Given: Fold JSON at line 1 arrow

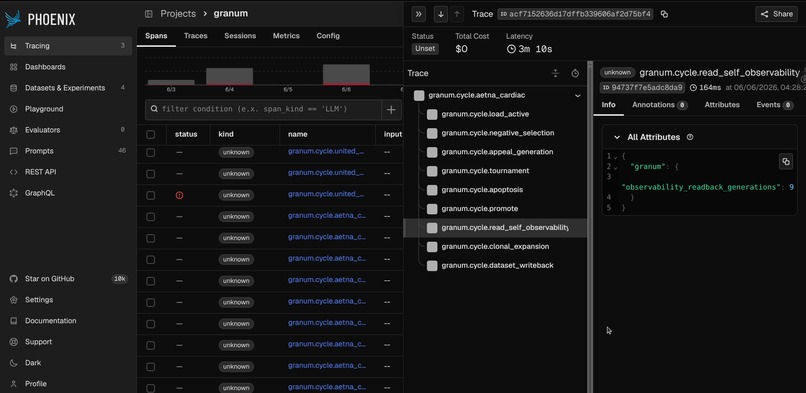Looking at the screenshot, I should [616, 156].
